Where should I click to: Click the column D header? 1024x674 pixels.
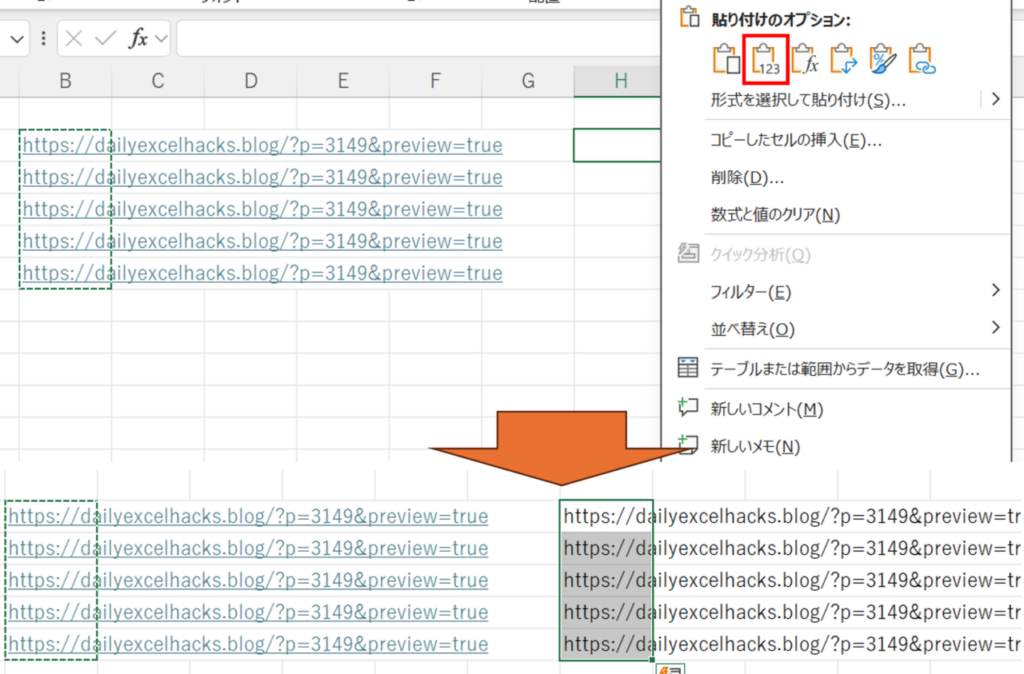click(250, 82)
